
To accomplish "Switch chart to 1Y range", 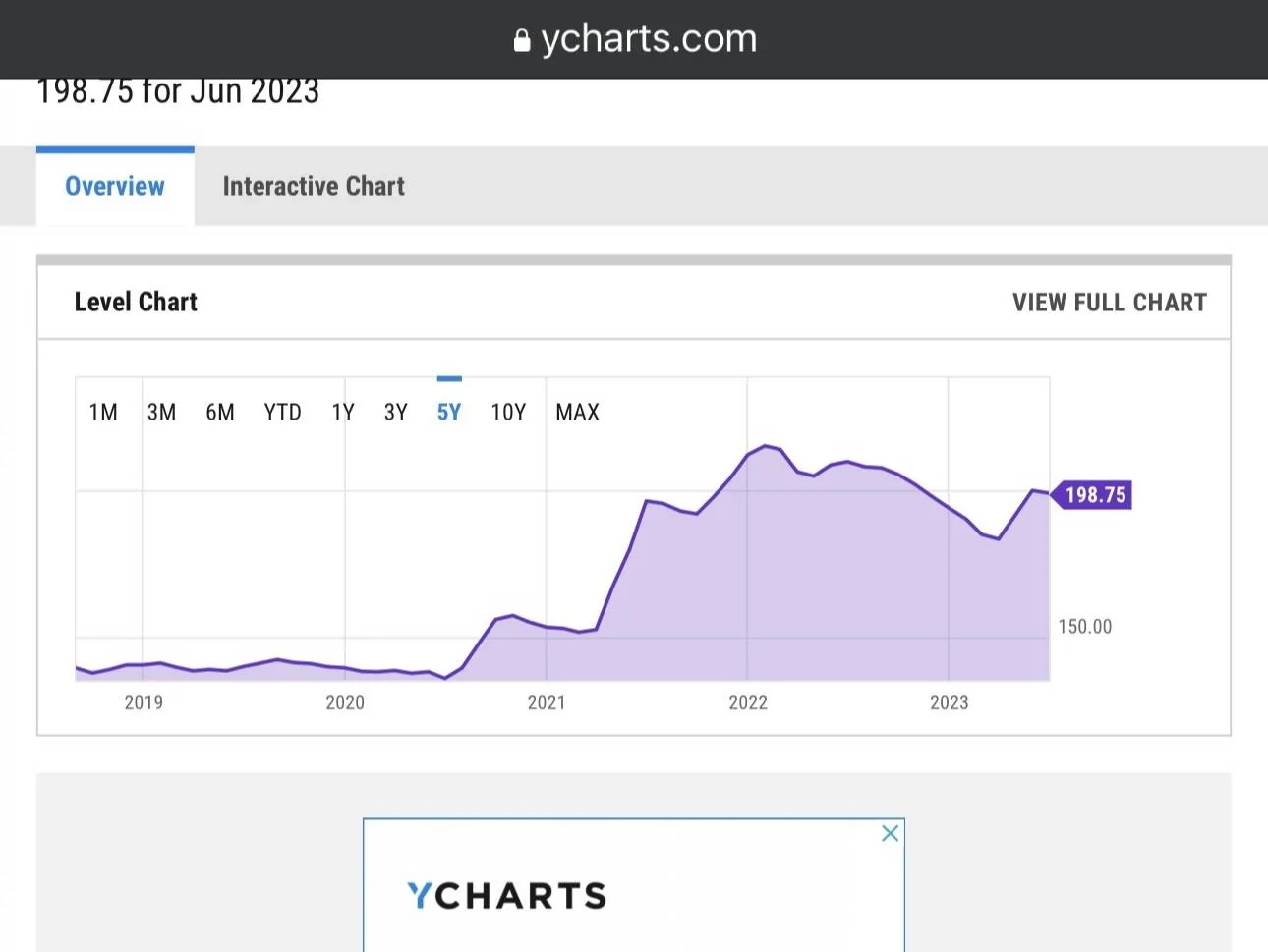I will coord(343,413).
